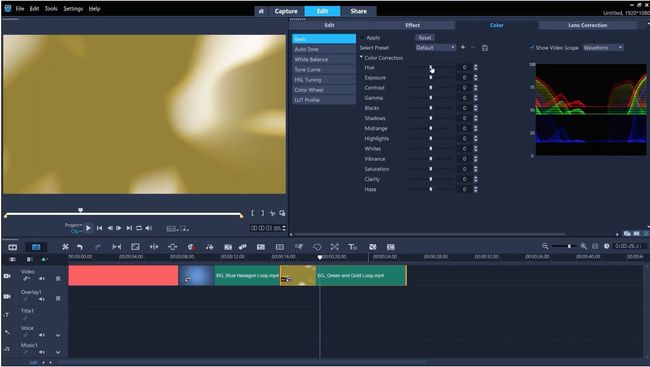
Task: Switch to Timeline view
Action: coord(36,247)
